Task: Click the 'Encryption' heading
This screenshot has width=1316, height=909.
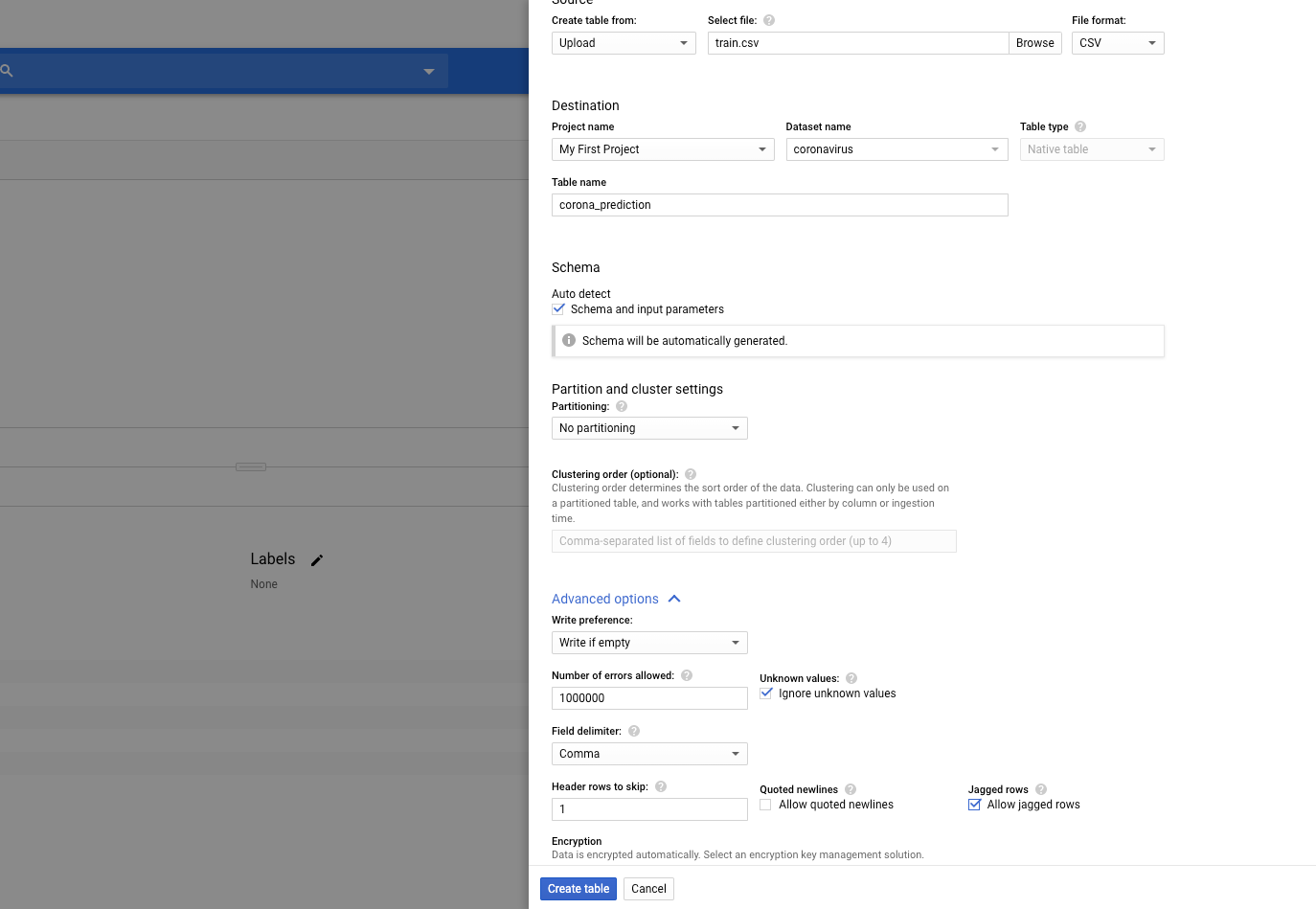Action: tap(577, 841)
